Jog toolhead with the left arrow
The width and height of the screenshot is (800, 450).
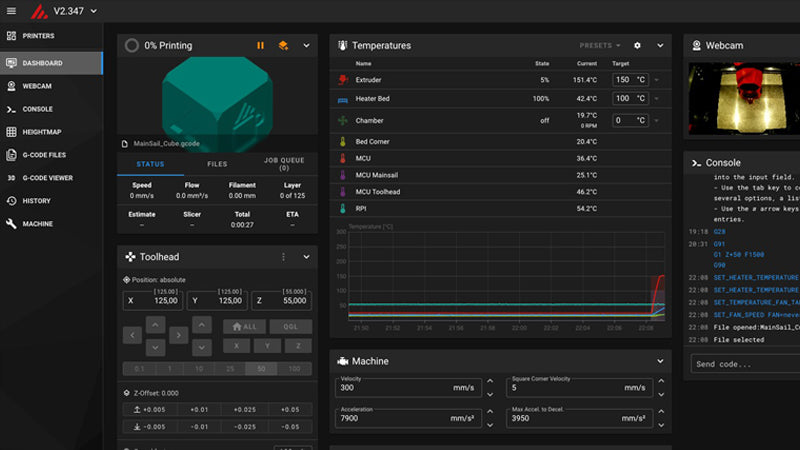[x=132, y=335]
